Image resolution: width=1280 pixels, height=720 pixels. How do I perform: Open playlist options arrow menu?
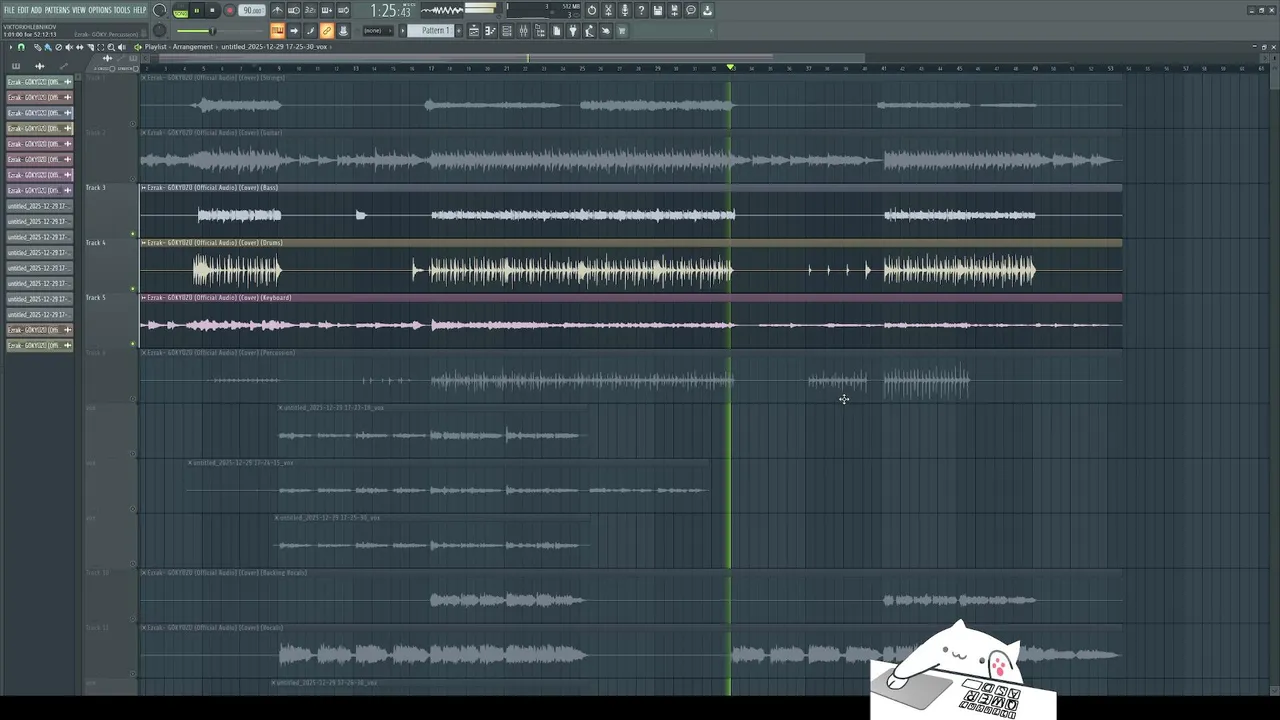coord(11,47)
